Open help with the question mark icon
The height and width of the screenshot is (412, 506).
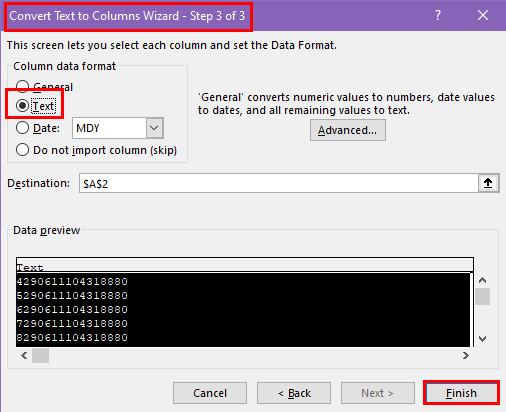click(438, 15)
